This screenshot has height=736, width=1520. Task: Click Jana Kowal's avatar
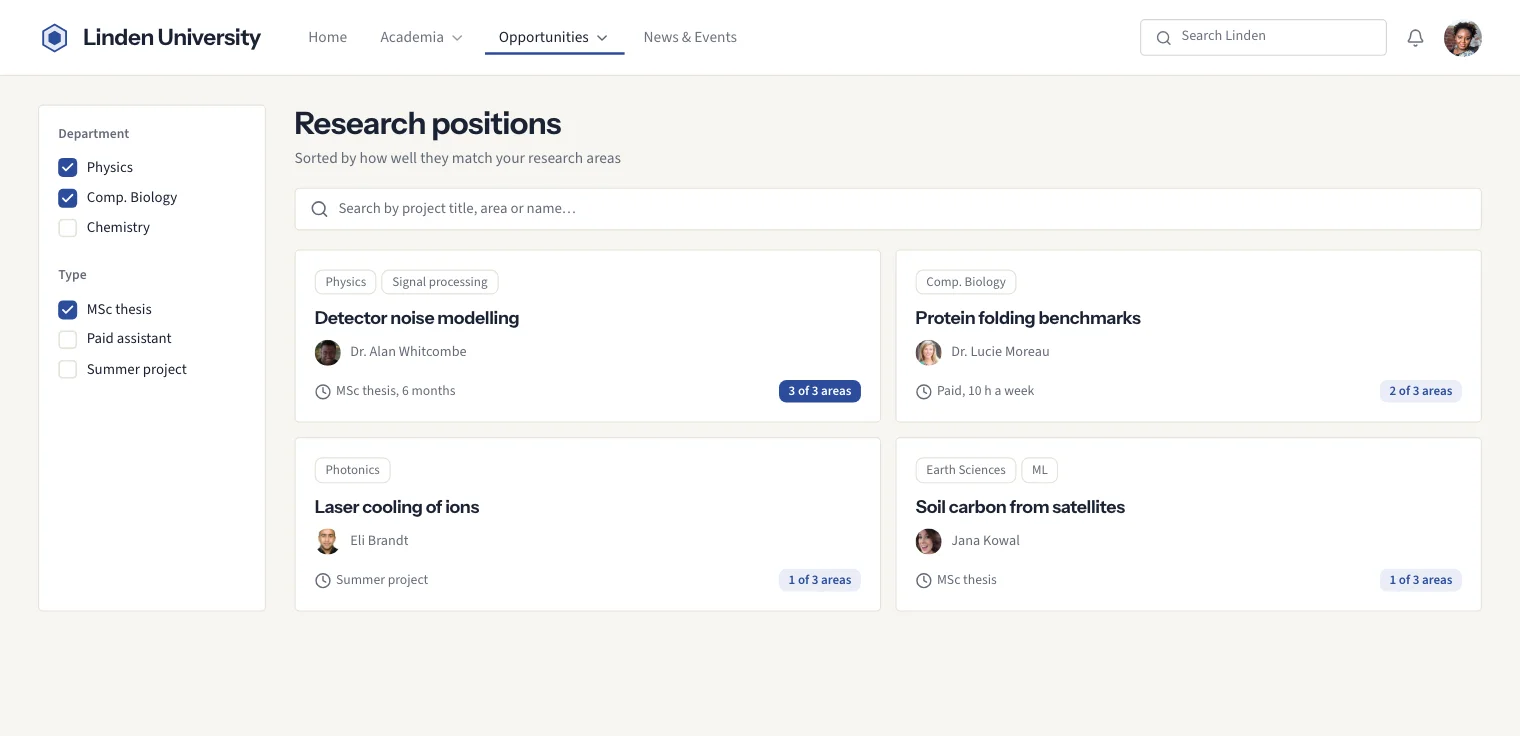(x=929, y=541)
